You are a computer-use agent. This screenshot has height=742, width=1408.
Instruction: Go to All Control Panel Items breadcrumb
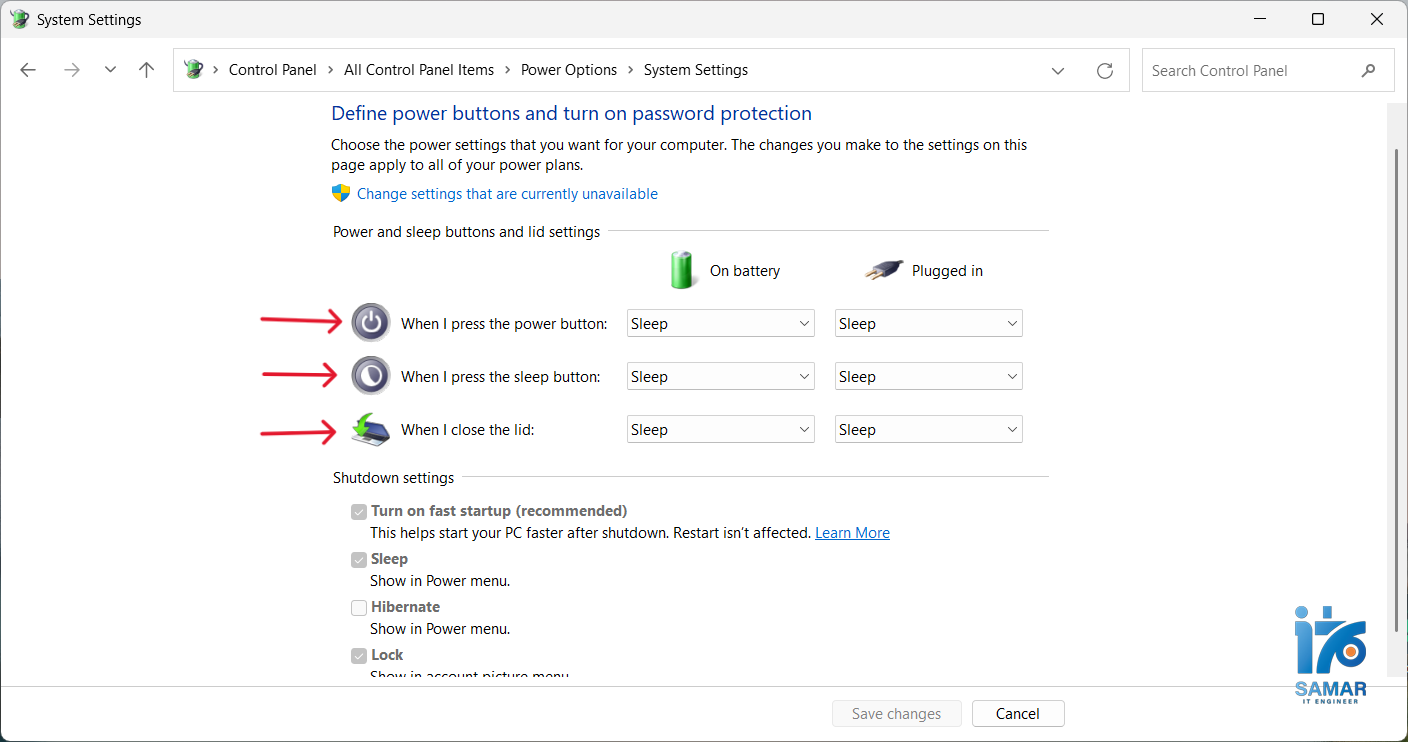(x=419, y=70)
